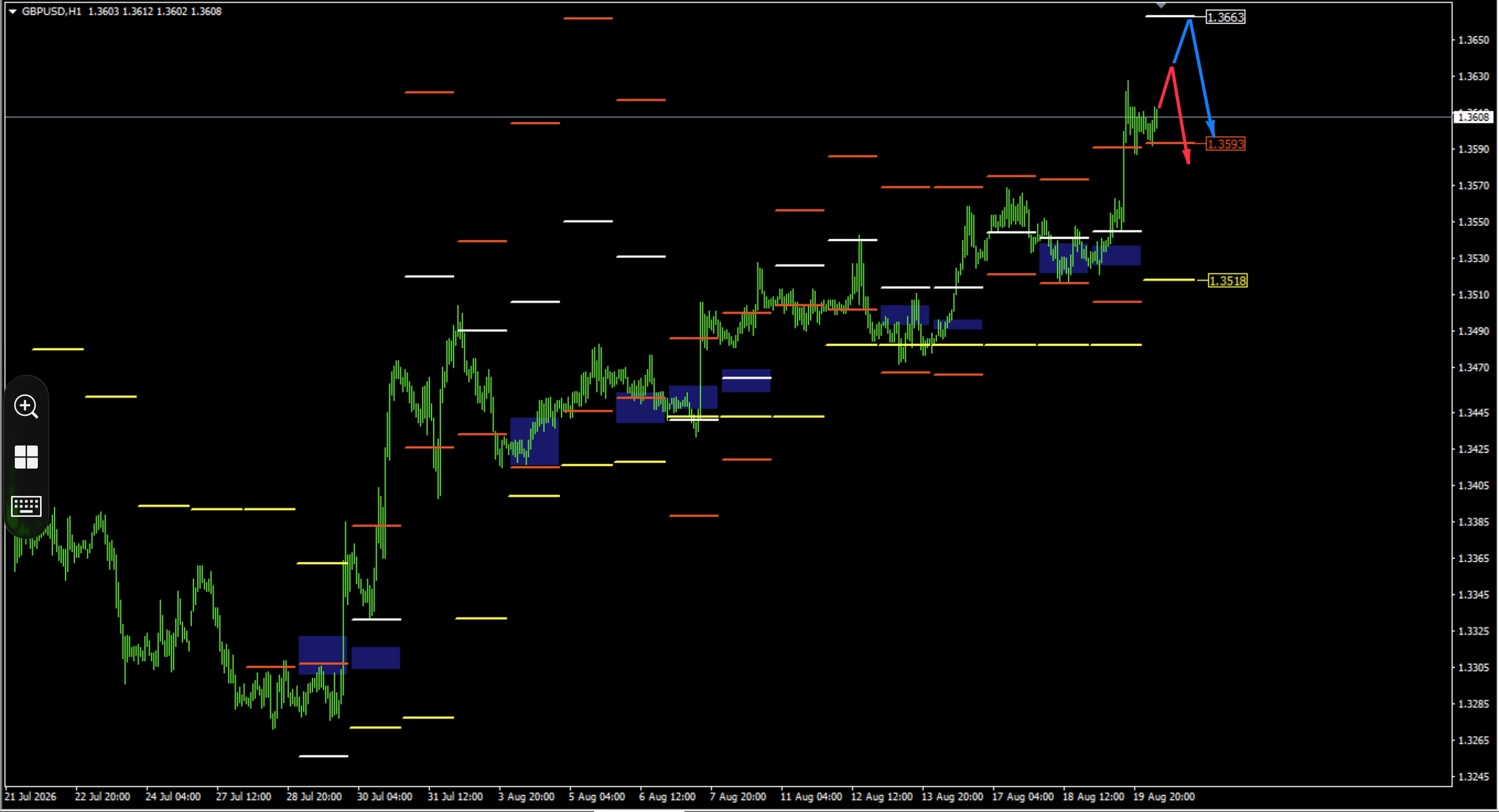This screenshot has height=812, width=1499.
Task: Click the 21 Jul 2026 date label
Action: (x=31, y=796)
